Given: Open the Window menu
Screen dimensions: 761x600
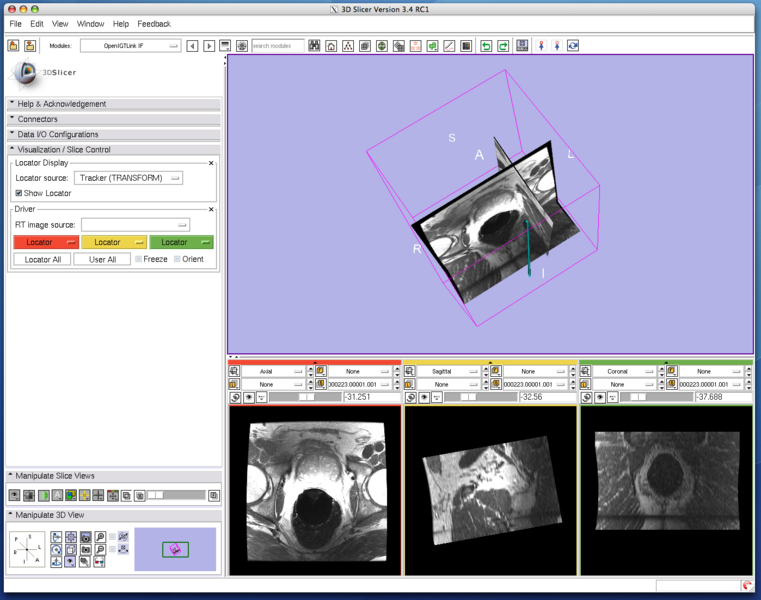Looking at the screenshot, I should point(90,24).
